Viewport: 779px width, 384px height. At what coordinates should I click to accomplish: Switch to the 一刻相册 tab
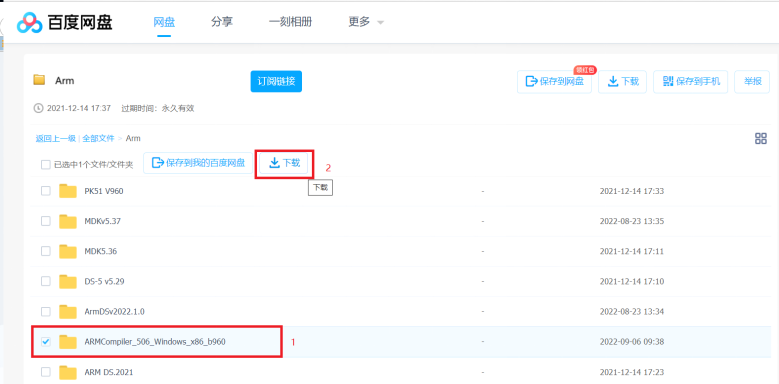(290, 22)
